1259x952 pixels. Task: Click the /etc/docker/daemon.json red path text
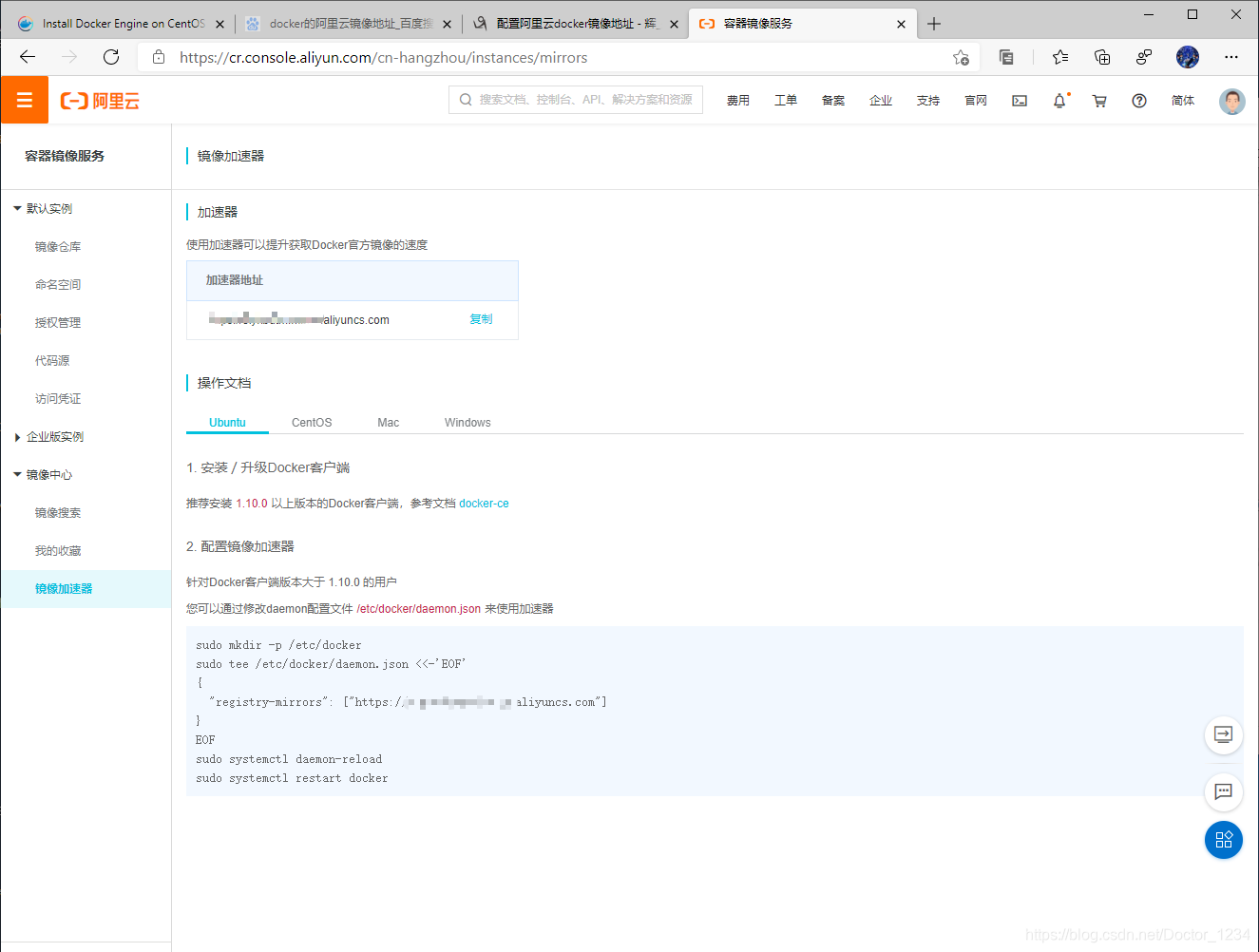point(419,609)
